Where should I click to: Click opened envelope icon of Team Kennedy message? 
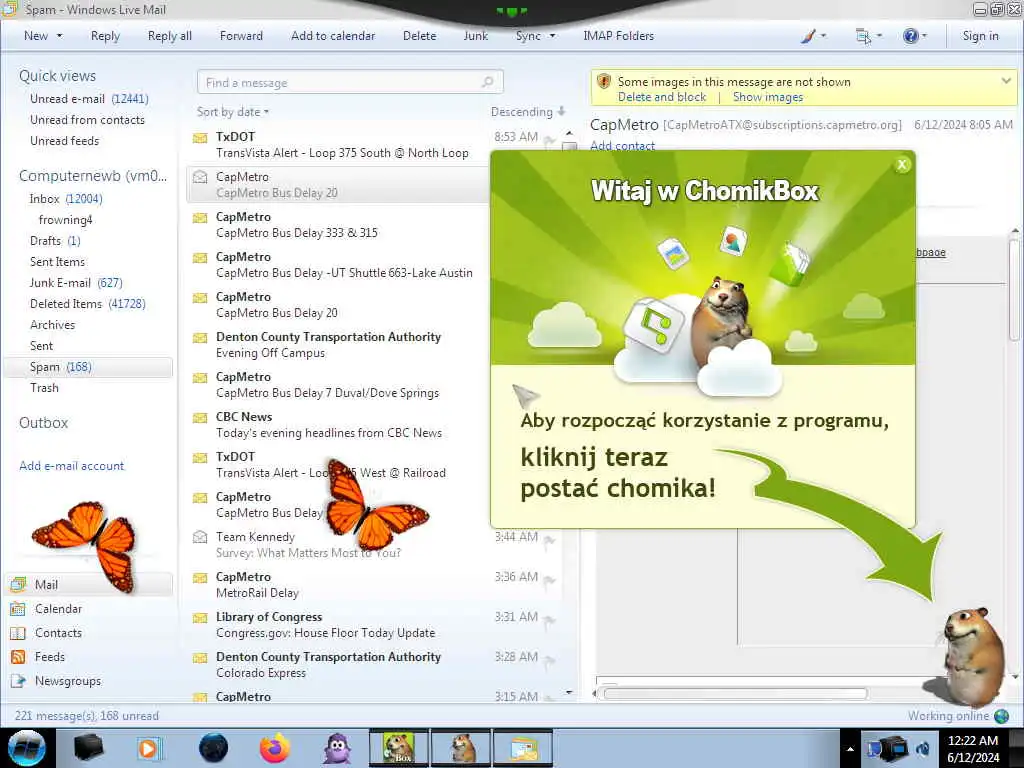[x=200, y=537]
